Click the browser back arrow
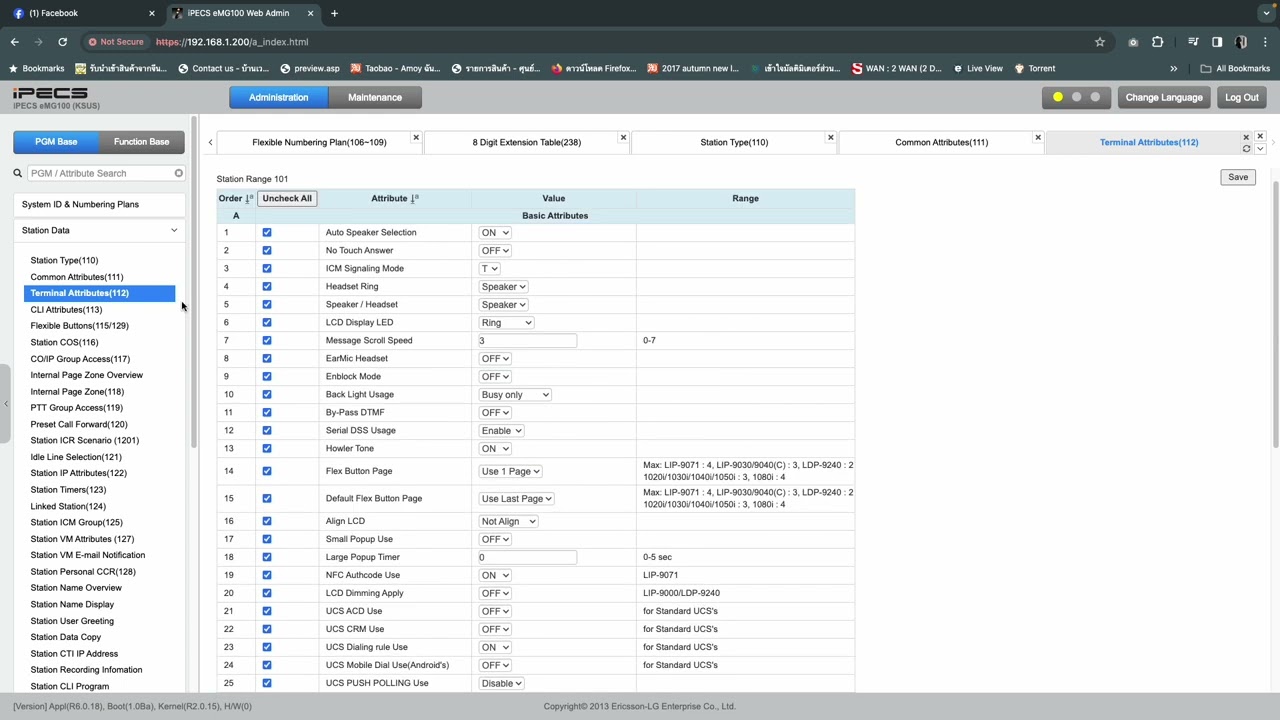This screenshot has height=720, width=1280. tap(15, 42)
